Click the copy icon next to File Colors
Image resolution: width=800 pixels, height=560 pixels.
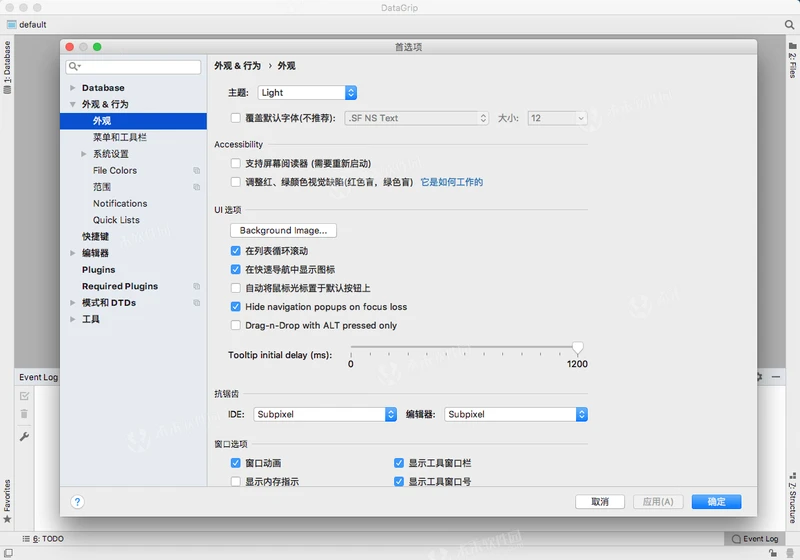tap(196, 170)
